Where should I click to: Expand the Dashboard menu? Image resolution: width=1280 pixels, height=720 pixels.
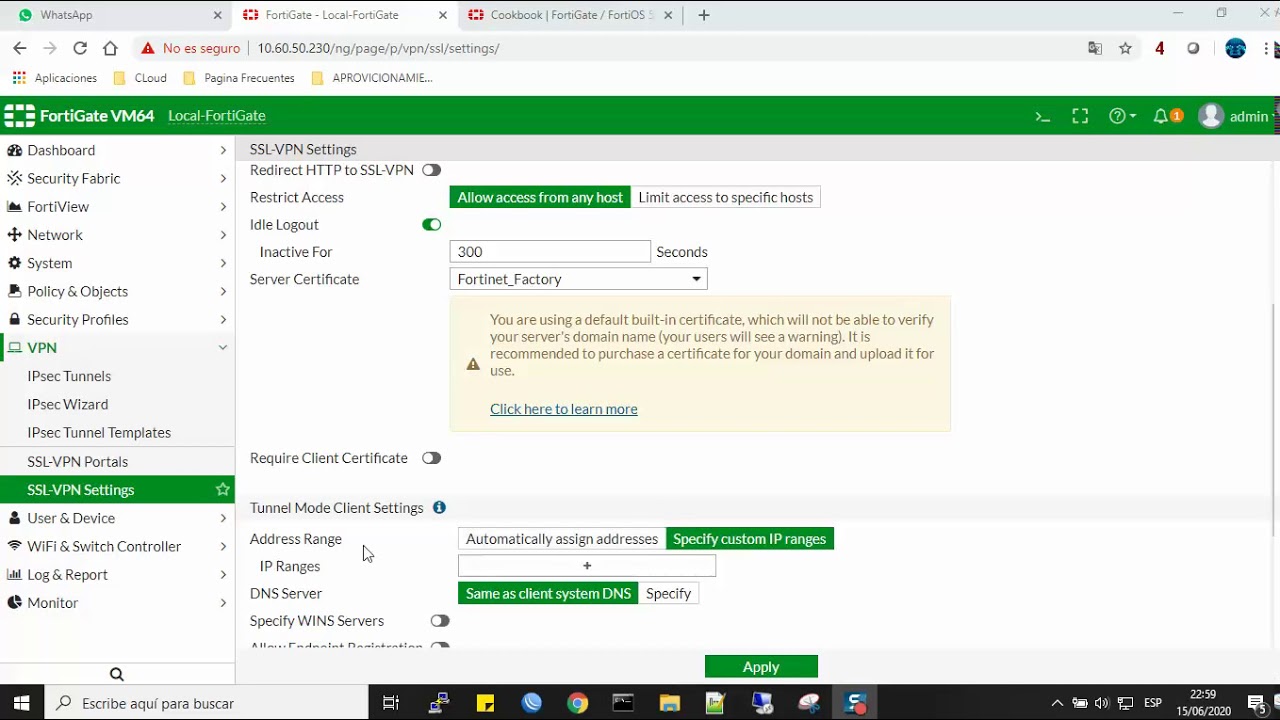click(117, 150)
